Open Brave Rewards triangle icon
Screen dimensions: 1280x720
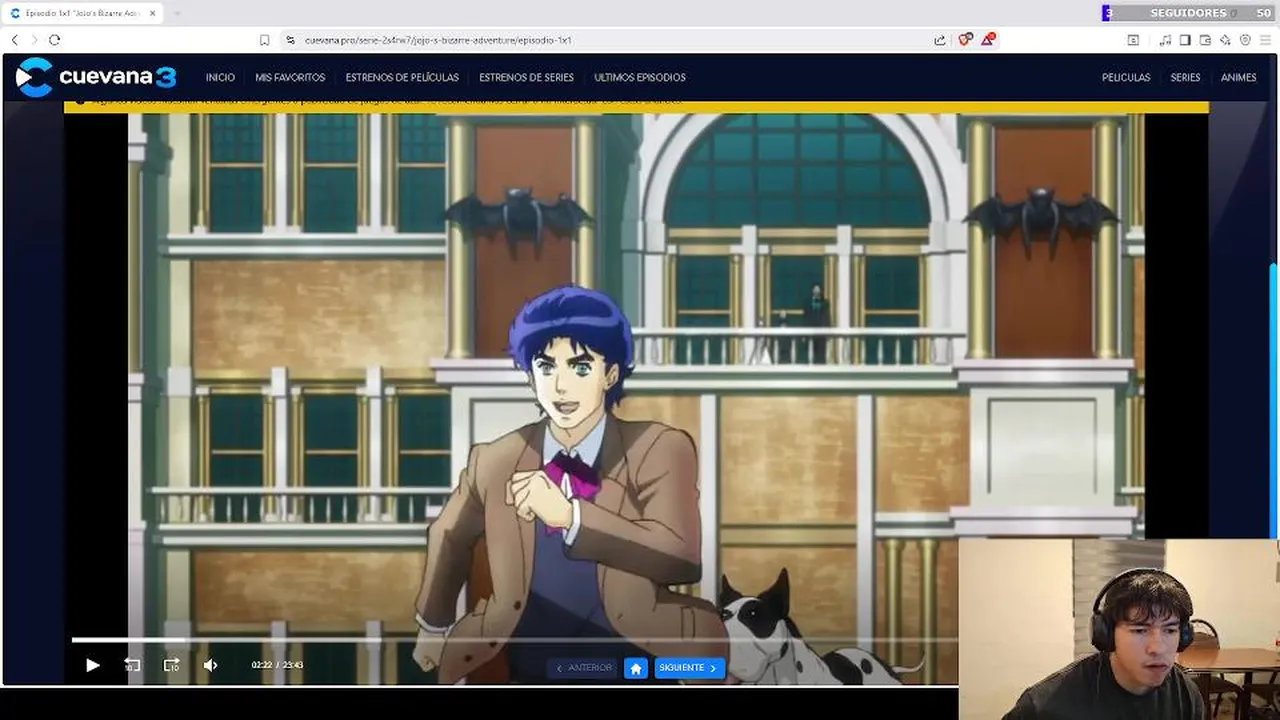pos(988,40)
